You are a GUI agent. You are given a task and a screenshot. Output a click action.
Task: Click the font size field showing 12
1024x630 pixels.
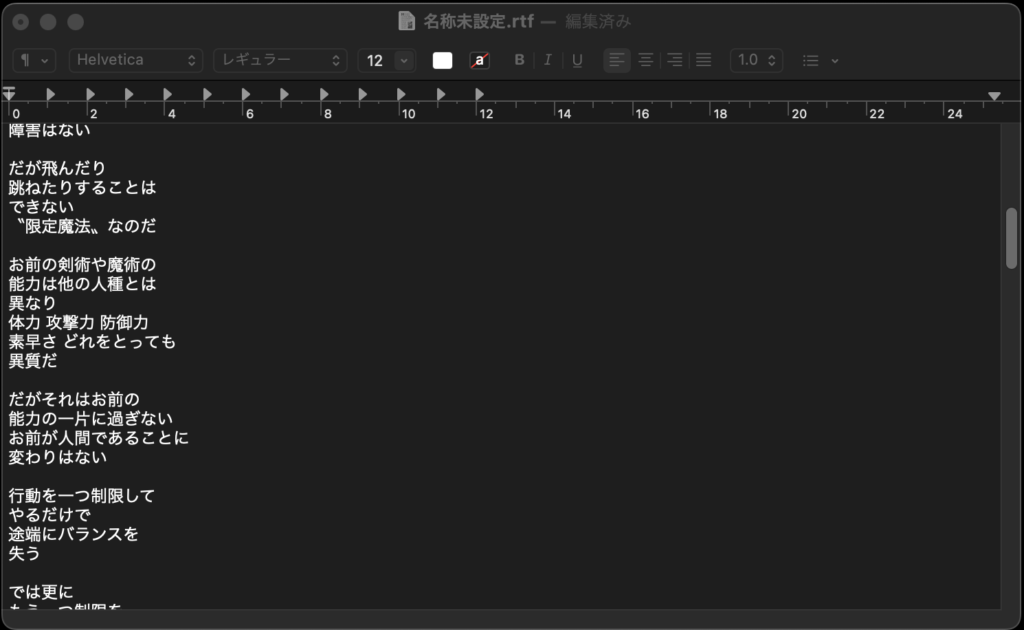376,60
